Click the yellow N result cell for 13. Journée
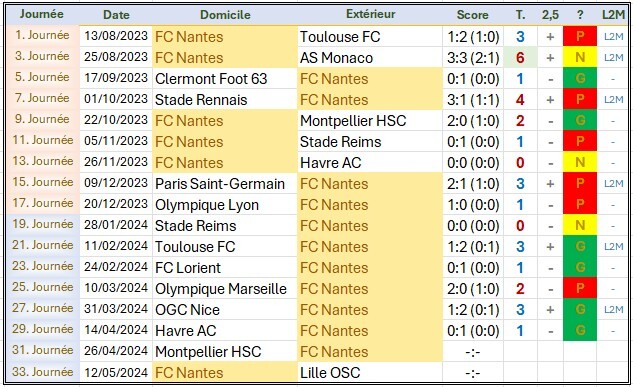Viewport: 633px width, 387px height. click(x=580, y=162)
